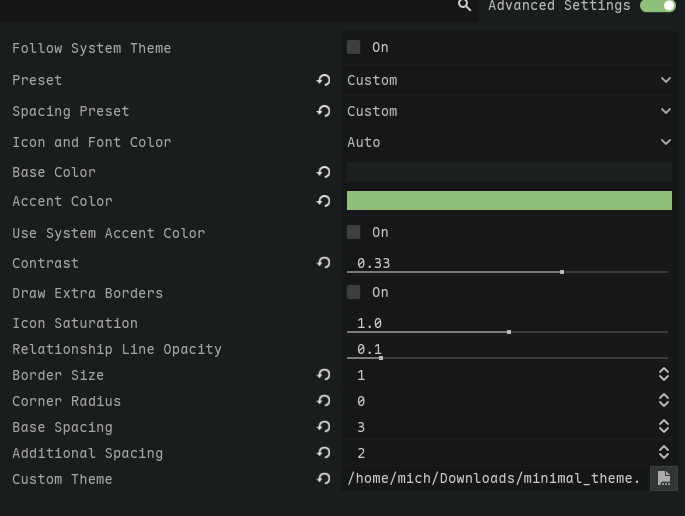Revert the Corner Radius value
Screen dimensions: 685x516
323,401
